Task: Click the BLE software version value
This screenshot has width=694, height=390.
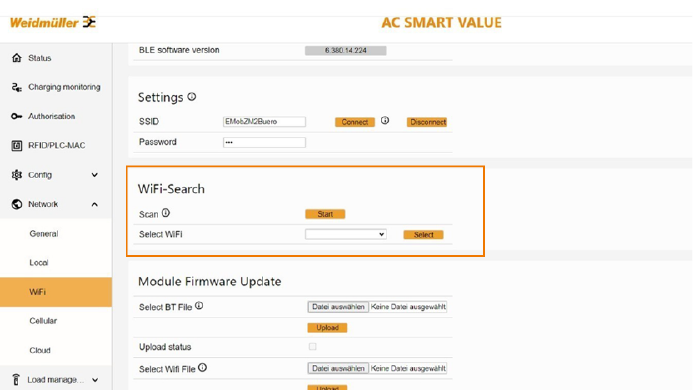Action: [346, 50]
